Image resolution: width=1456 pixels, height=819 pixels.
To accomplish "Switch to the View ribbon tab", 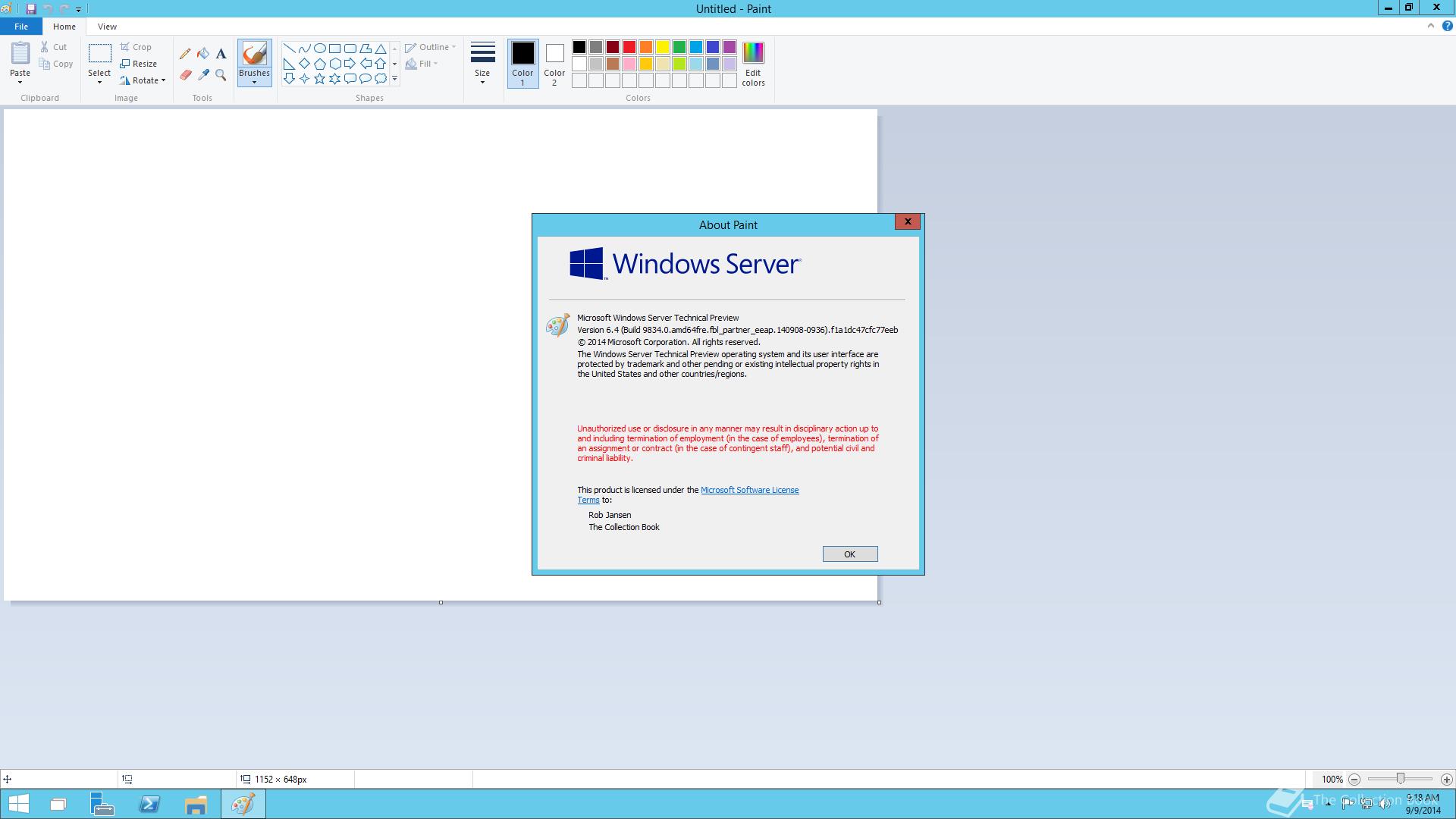I will (107, 27).
